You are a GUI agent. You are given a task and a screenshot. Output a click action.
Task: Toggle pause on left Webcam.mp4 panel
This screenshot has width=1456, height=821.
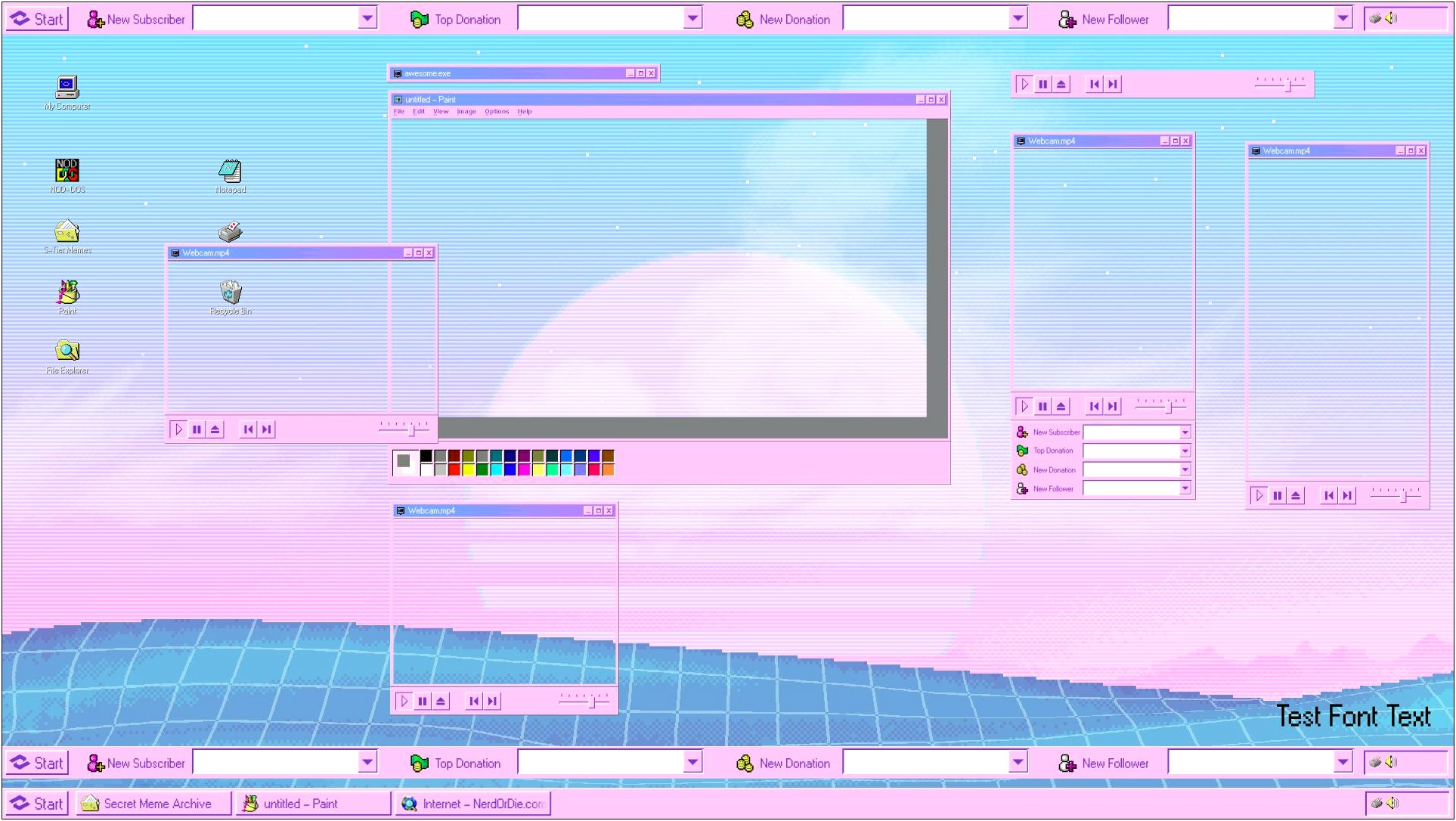199,429
